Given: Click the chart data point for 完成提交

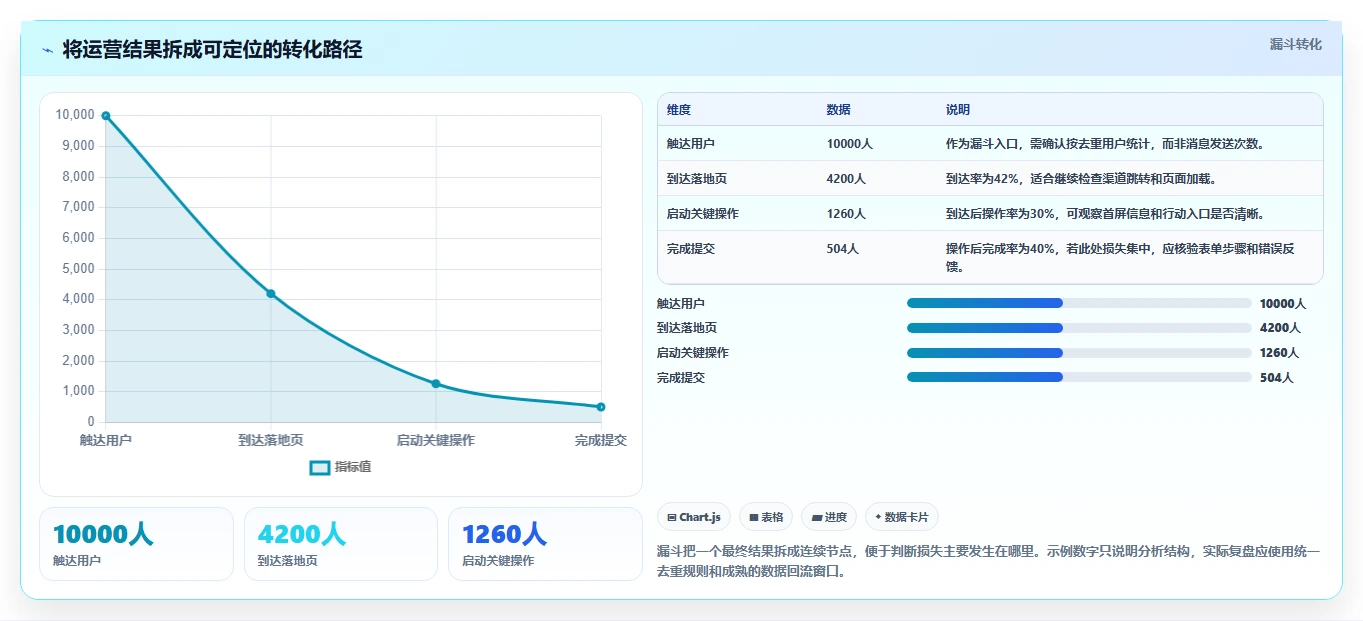Looking at the screenshot, I should tap(601, 407).
